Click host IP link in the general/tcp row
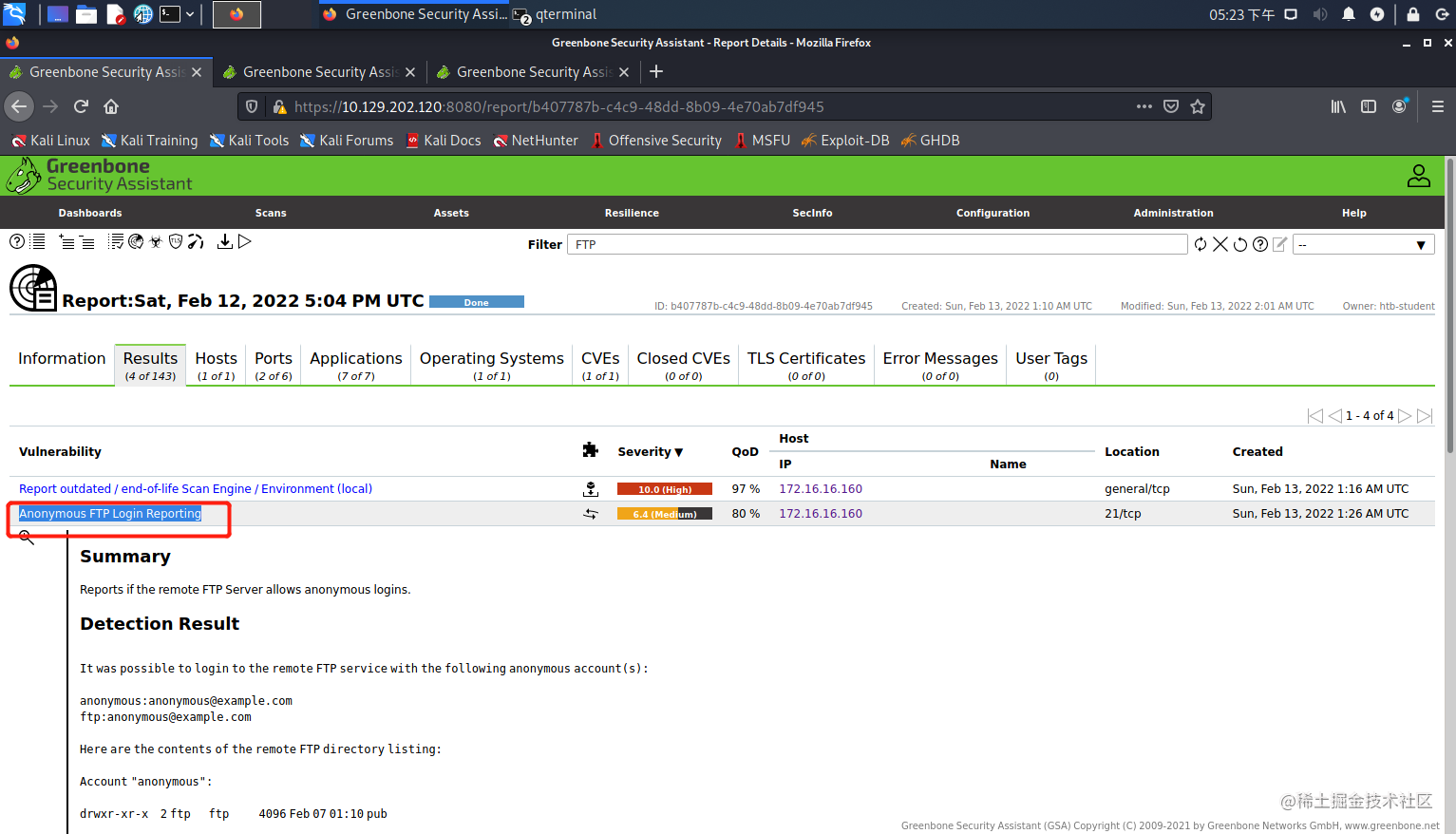Image resolution: width=1456 pixels, height=834 pixels. point(821,489)
